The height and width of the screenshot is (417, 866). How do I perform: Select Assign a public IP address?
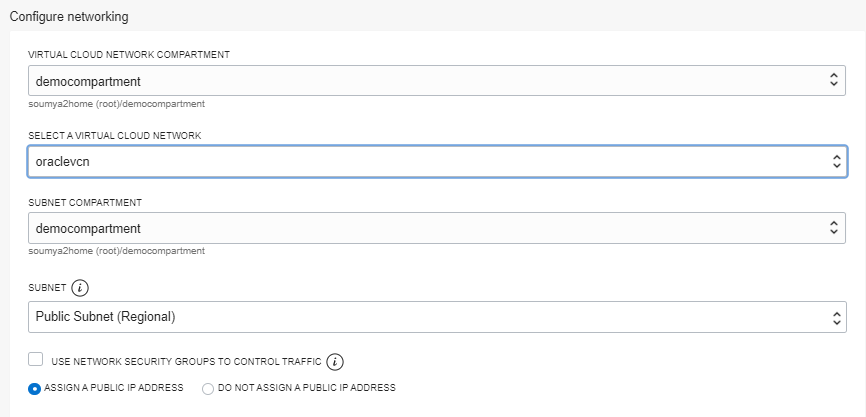pos(35,388)
